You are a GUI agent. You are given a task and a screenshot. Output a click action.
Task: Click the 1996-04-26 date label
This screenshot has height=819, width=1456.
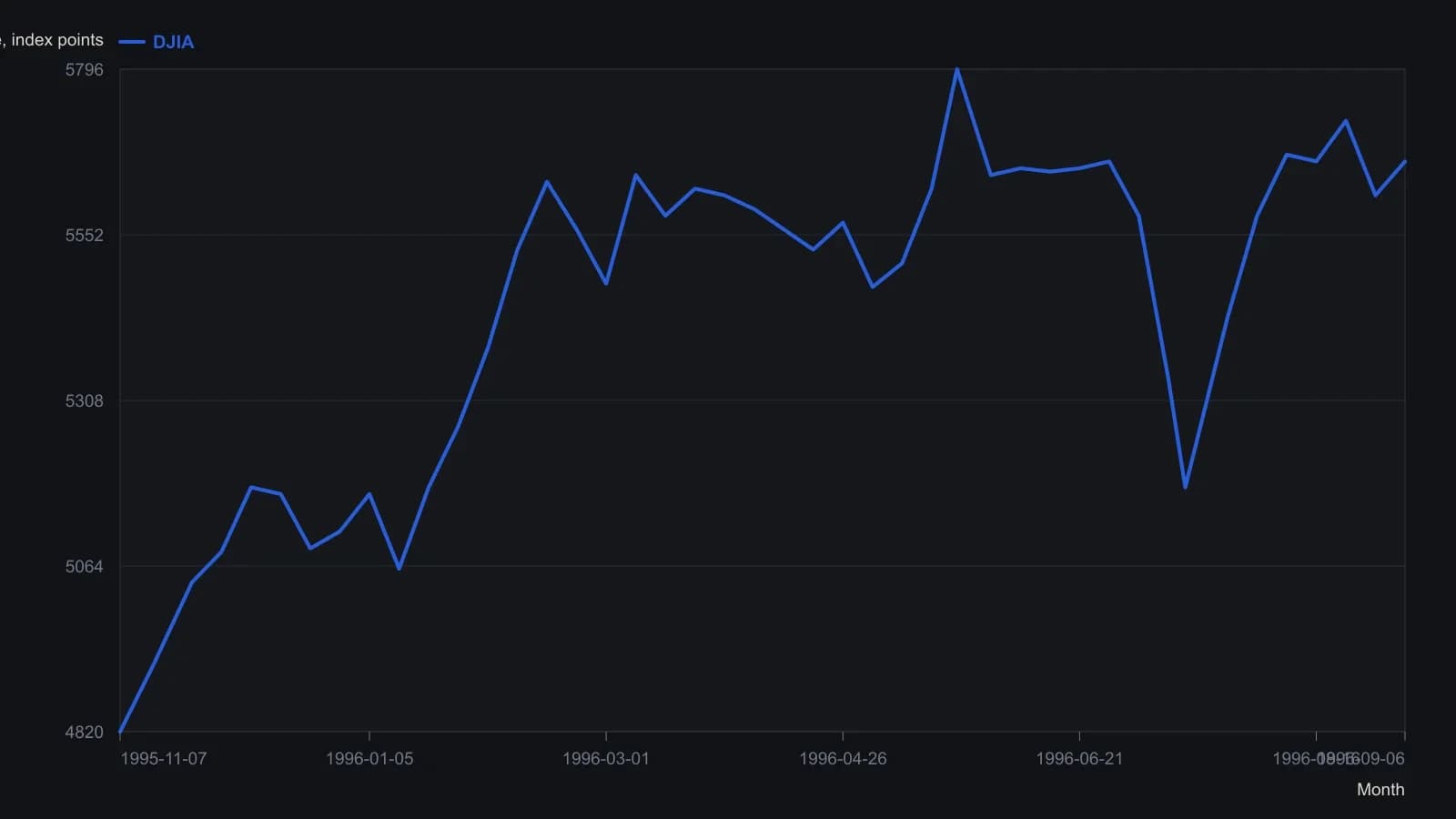pos(843,758)
